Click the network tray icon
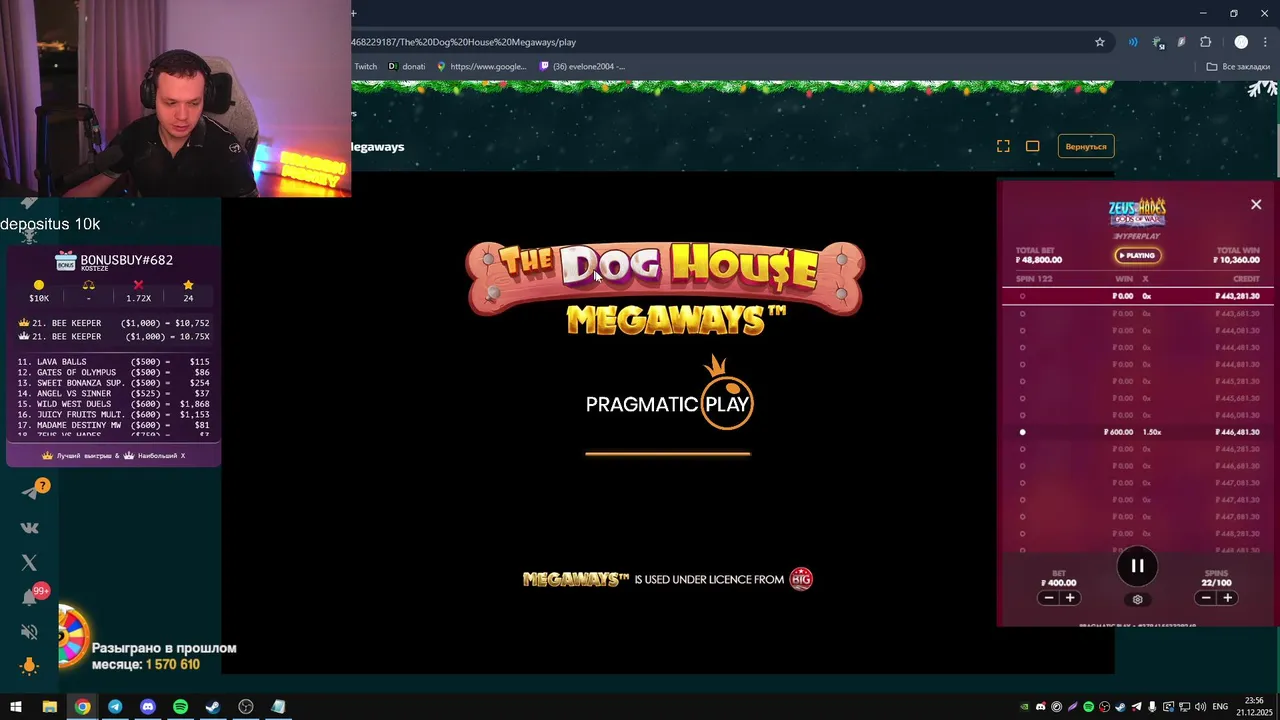Image resolution: width=1280 pixels, height=720 pixels. (1184, 707)
